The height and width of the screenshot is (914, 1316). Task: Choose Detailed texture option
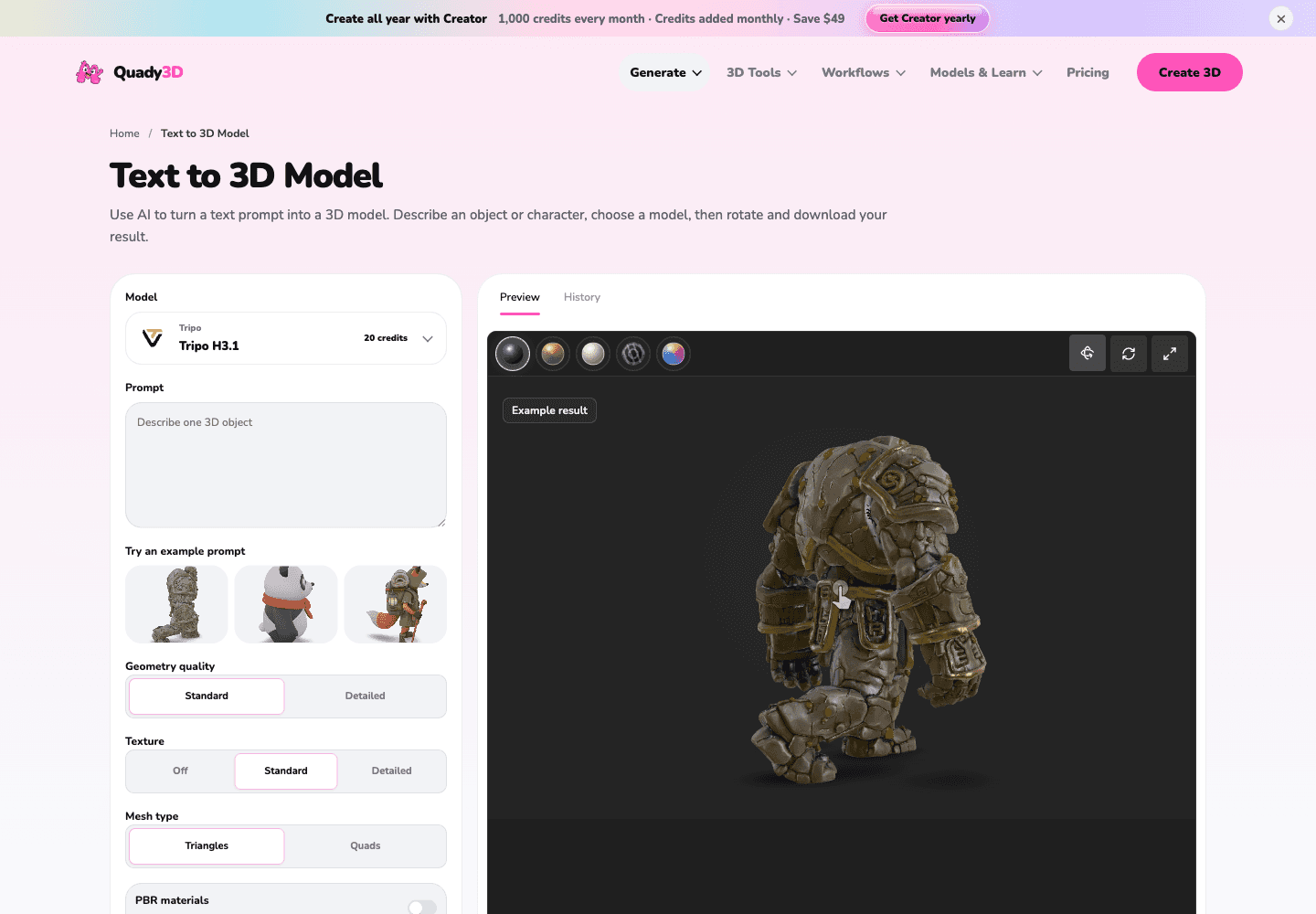tap(391, 771)
